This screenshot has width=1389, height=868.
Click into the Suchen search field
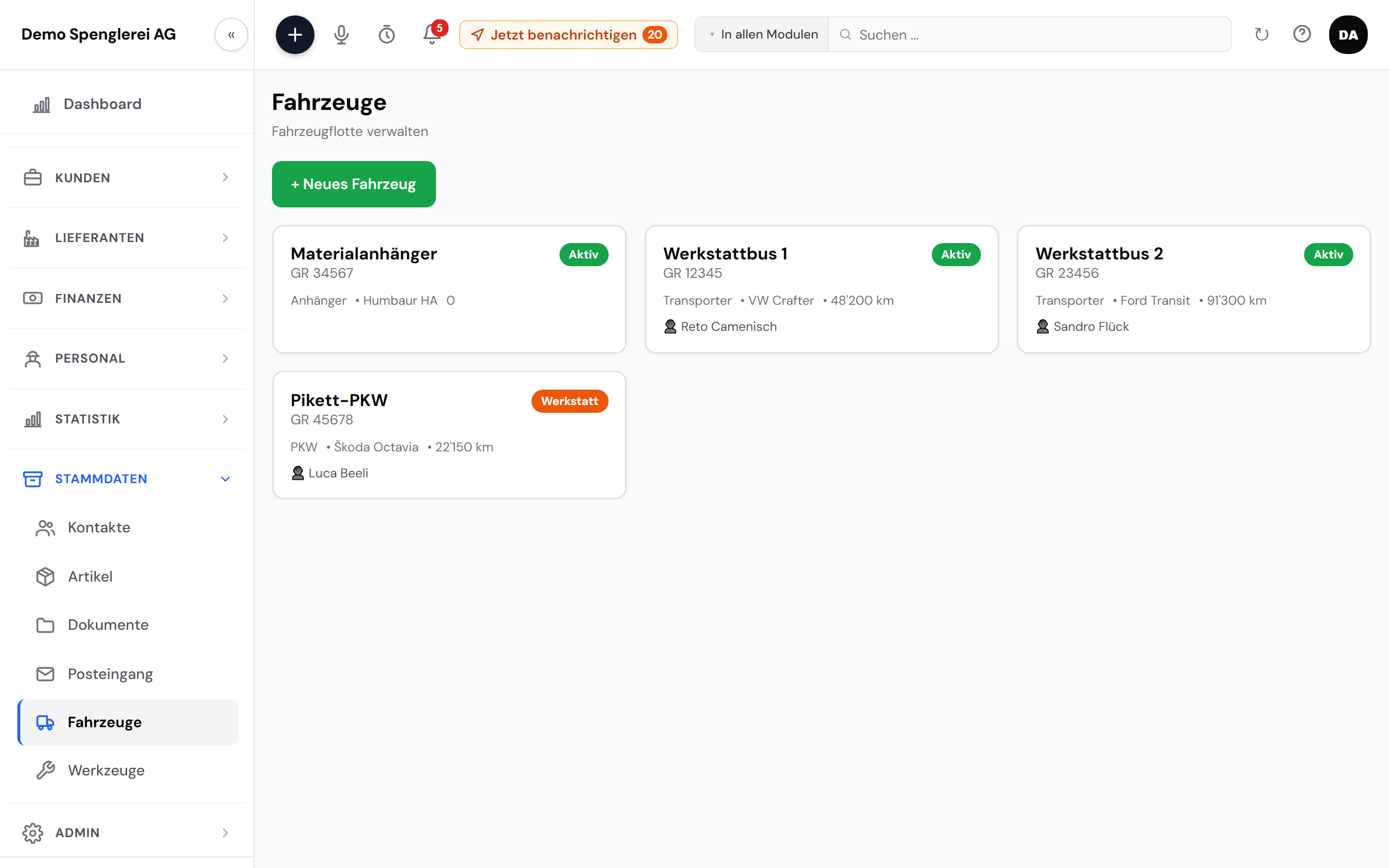pyautogui.click(x=1029, y=34)
